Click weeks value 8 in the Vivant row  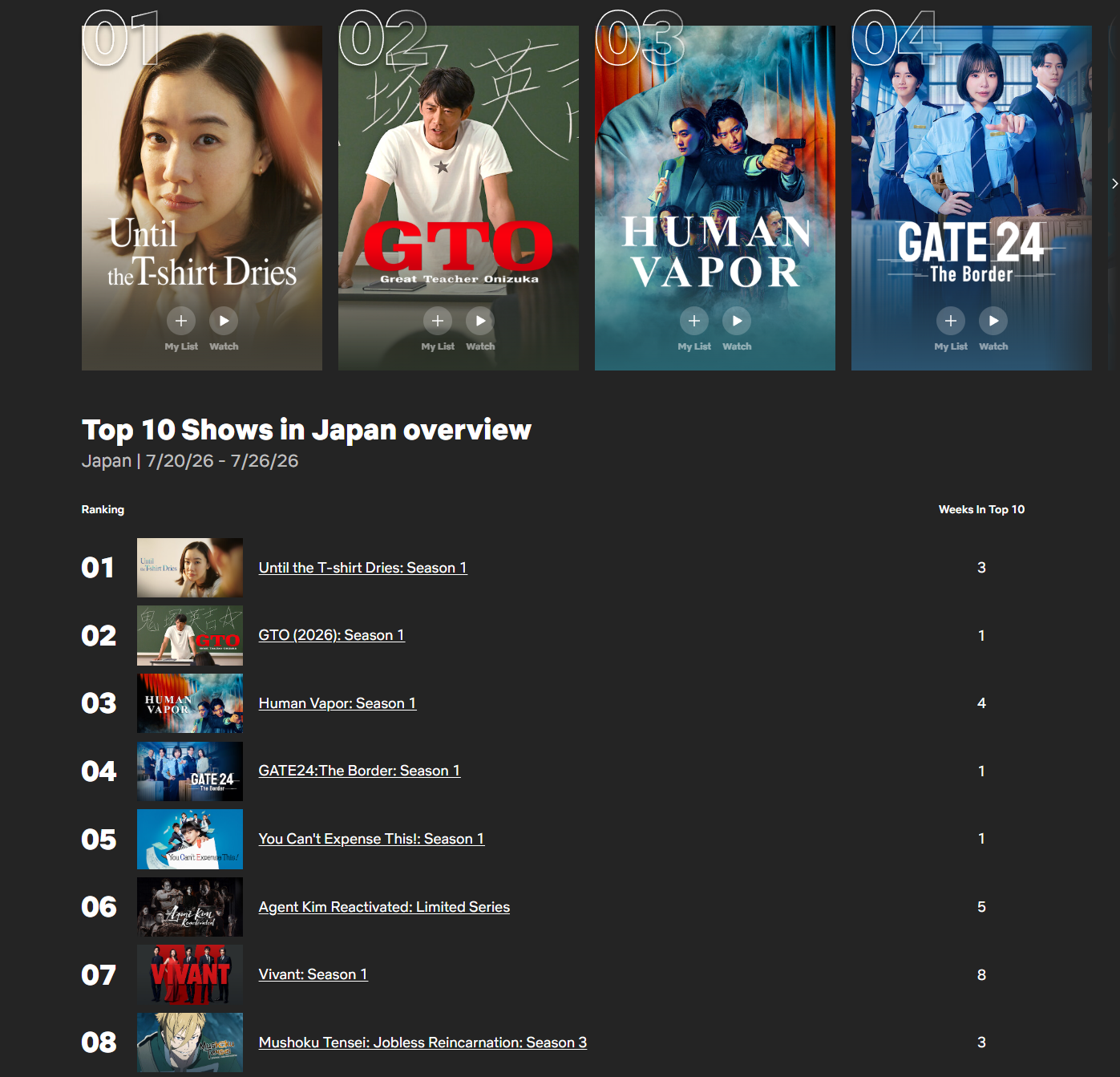pyautogui.click(x=981, y=975)
